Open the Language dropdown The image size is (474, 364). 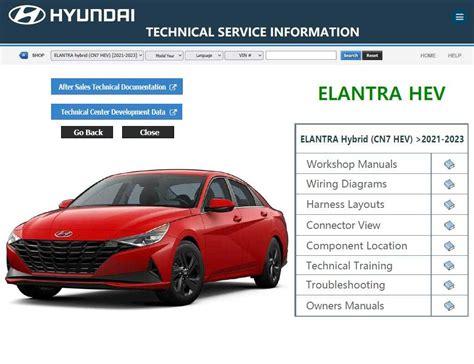(204, 56)
